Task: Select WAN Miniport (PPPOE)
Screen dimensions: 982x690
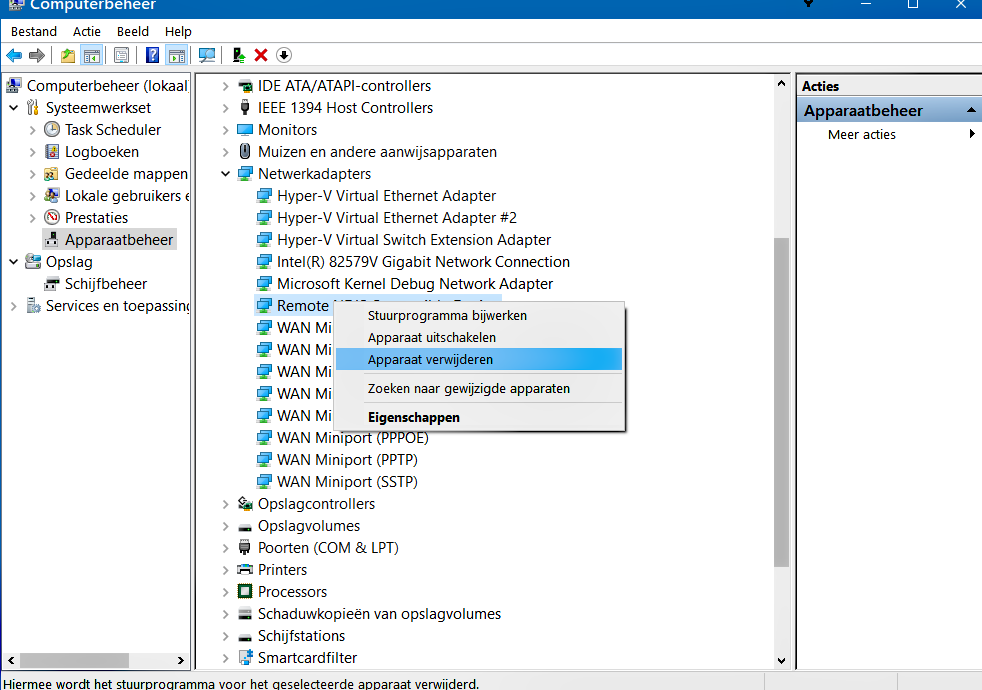Action: 353,438
